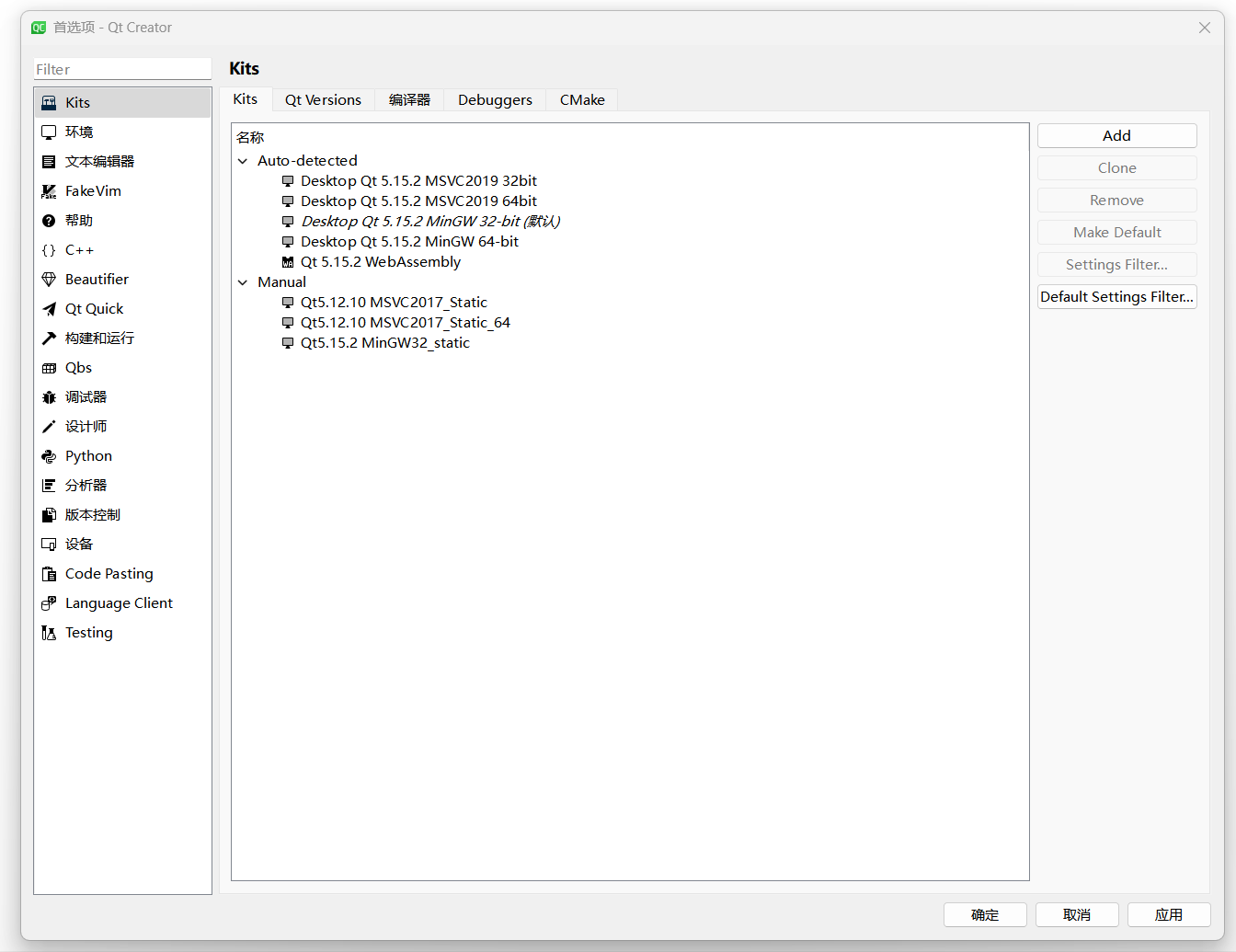Image resolution: width=1236 pixels, height=952 pixels.
Task: Open the Qt Versions tab
Action: 323,100
